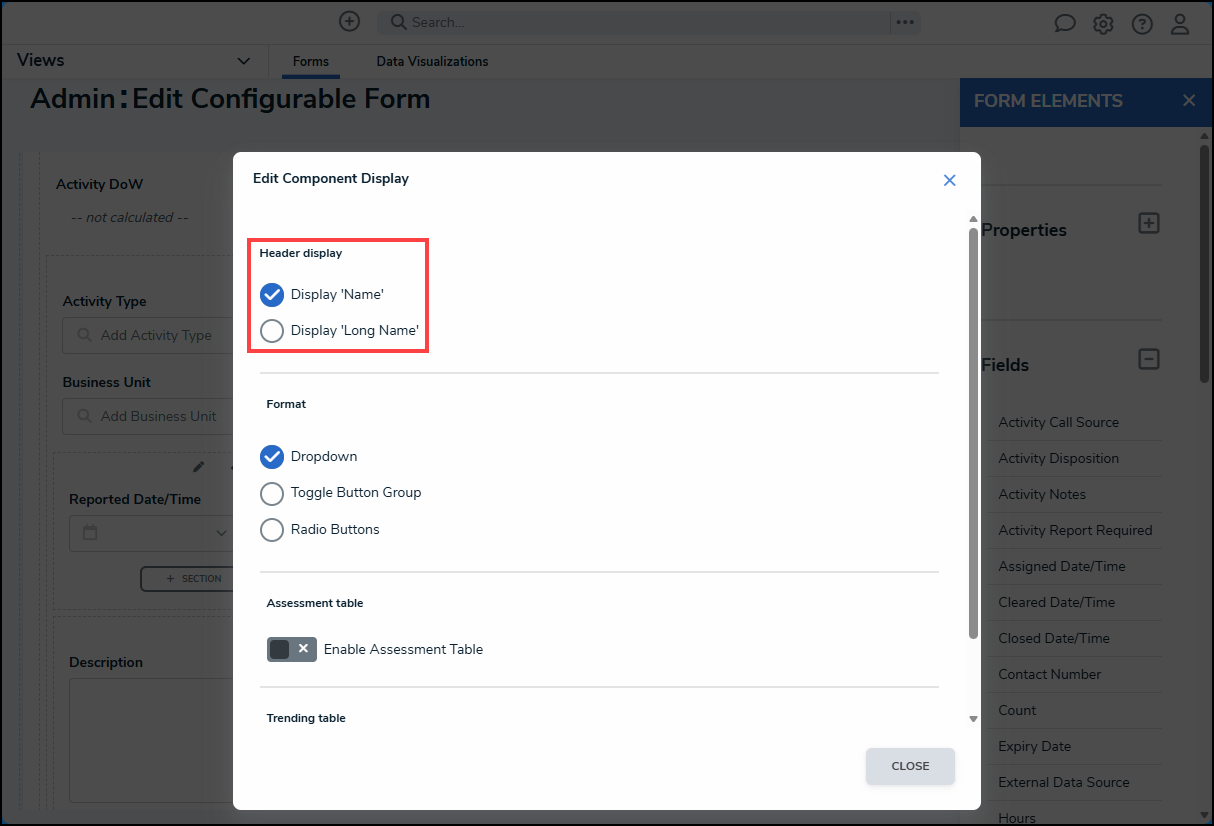Choose the Toggle Button Group format
This screenshot has width=1214, height=826.
tap(272, 493)
